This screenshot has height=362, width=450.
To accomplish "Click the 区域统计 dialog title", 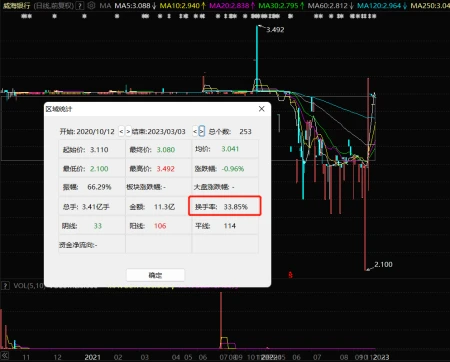I will tap(59, 109).
